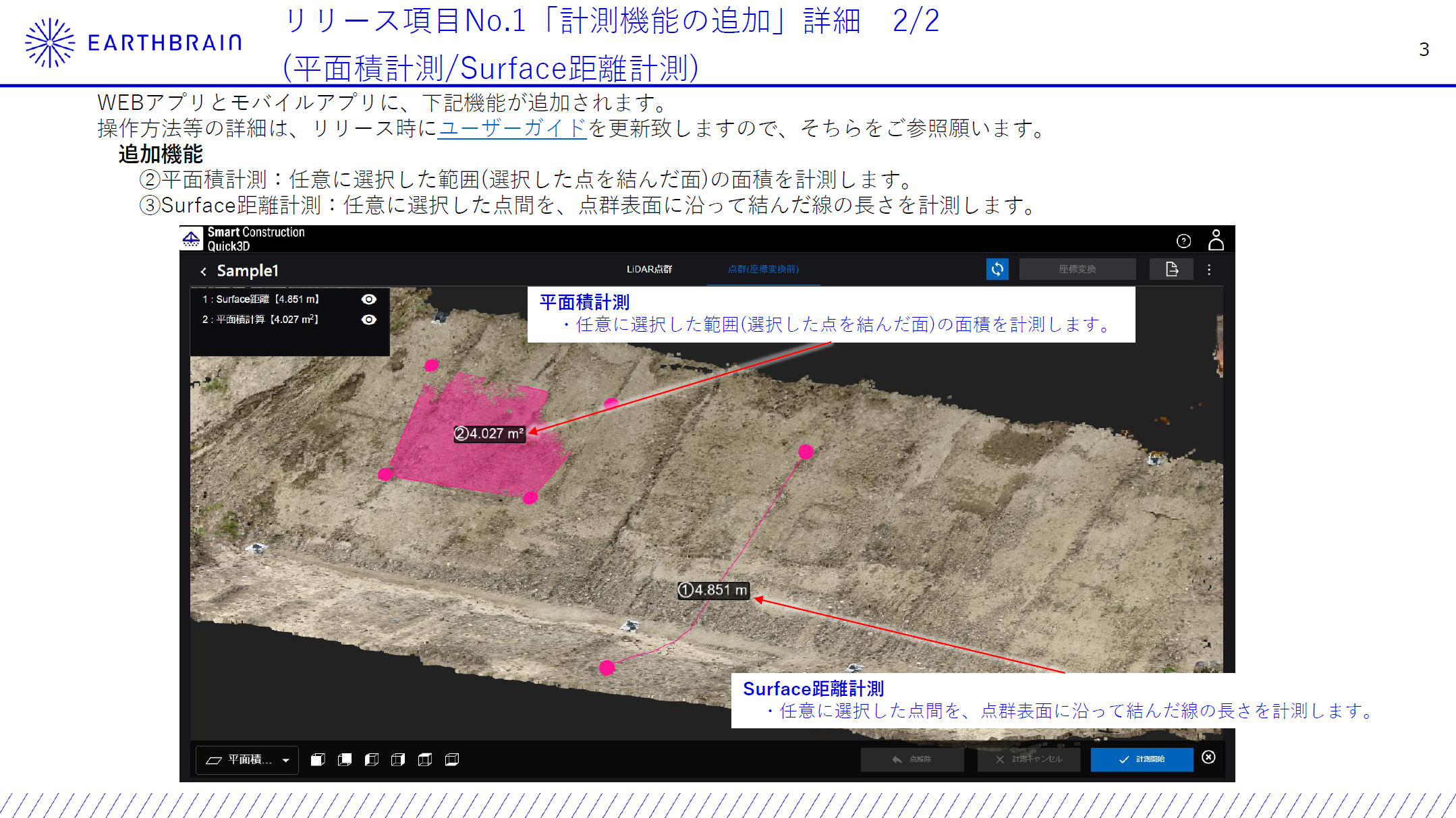Open the 平面積 measurement type dropdown
Screen dimensions: 1456x818
tap(248, 760)
